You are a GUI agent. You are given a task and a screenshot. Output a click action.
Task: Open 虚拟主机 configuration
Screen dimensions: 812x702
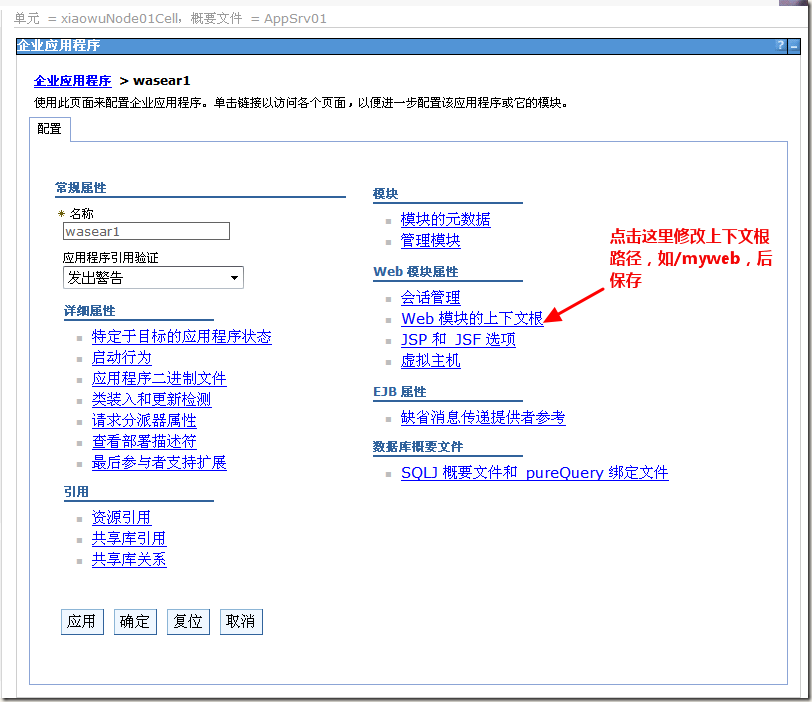tap(430, 360)
